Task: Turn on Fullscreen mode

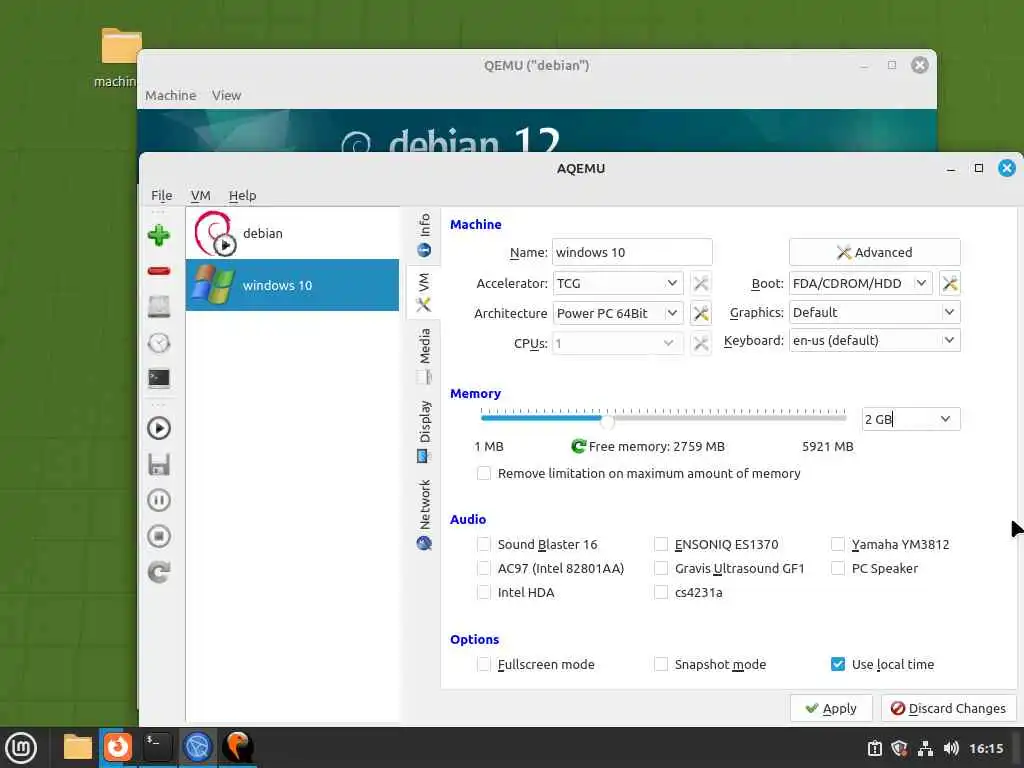Action: [484, 664]
